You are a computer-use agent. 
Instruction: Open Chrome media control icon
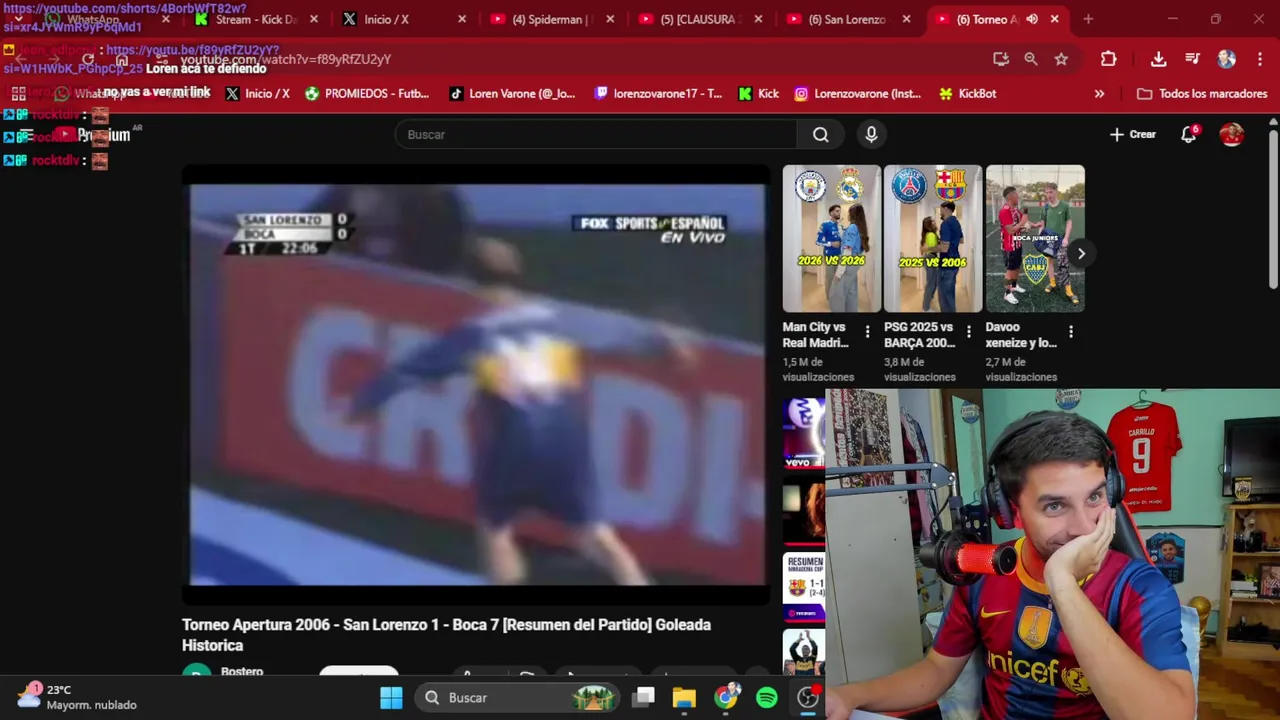coord(1192,59)
